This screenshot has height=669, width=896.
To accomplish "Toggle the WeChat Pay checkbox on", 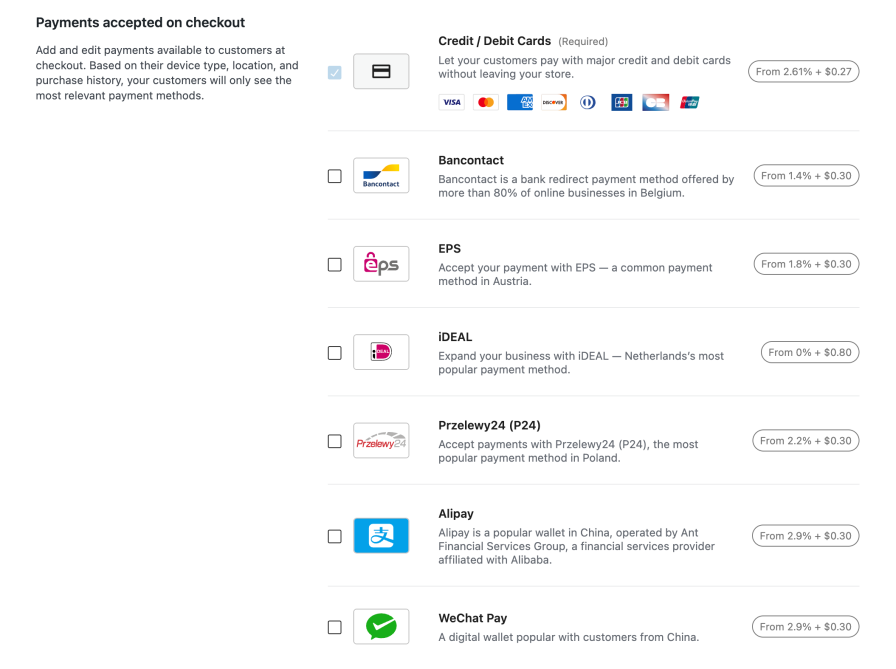I will point(335,626).
